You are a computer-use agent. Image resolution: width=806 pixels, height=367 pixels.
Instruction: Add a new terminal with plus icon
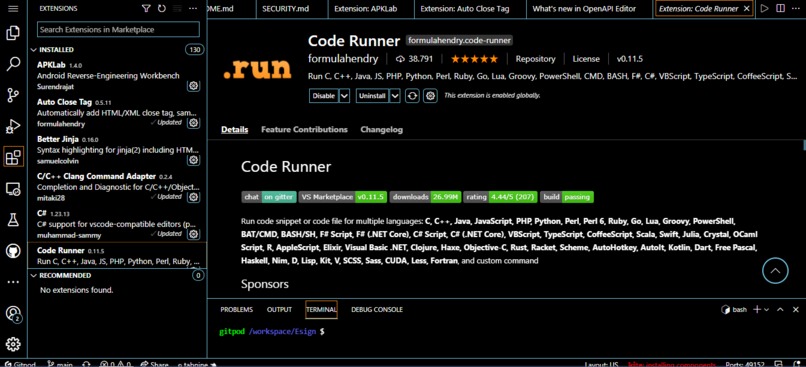coord(757,309)
